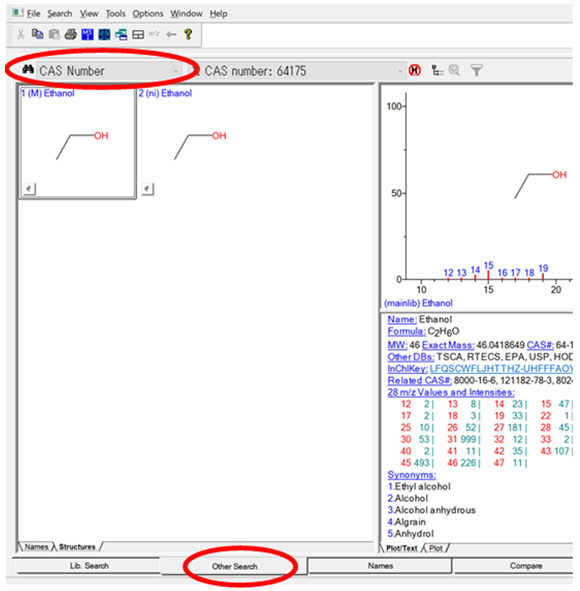Click the red circled H icon
The width and height of the screenshot is (580, 591).
[415, 70]
